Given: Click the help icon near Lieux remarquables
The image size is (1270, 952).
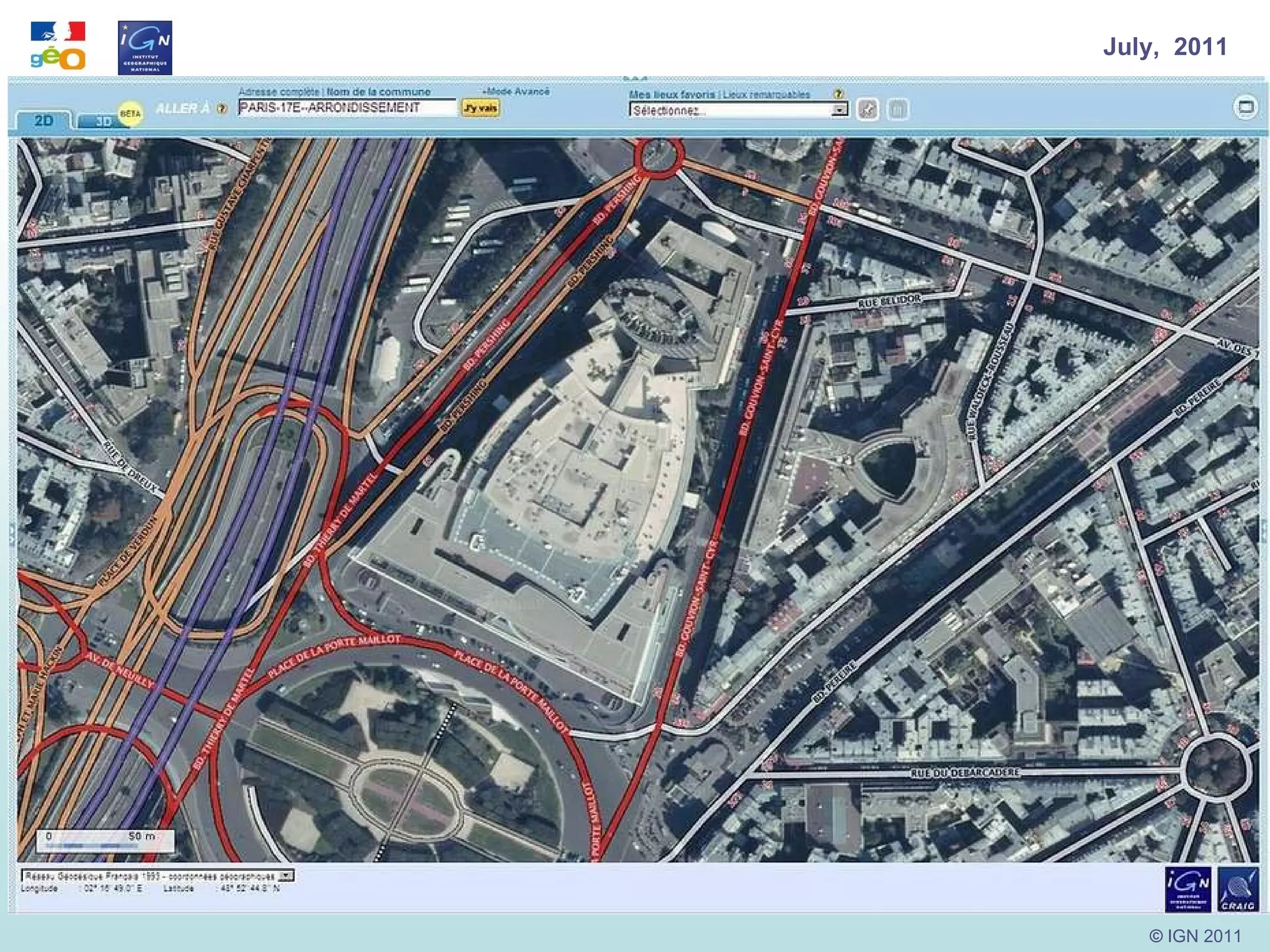Looking at the screenshot, I should coord(838,94).
